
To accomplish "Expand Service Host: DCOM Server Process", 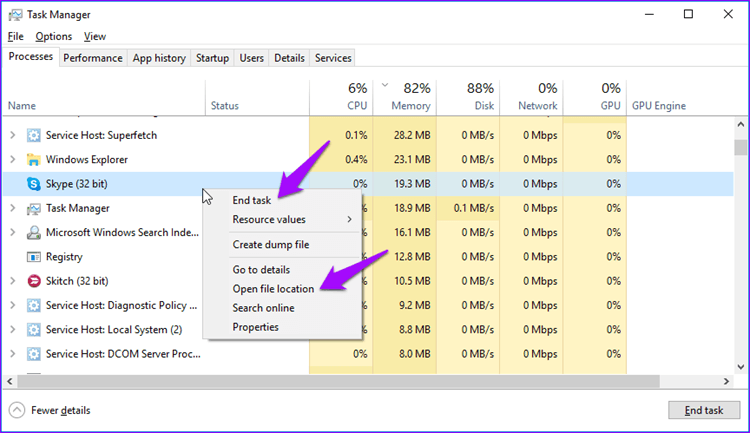I will click(x=13, y=354).
